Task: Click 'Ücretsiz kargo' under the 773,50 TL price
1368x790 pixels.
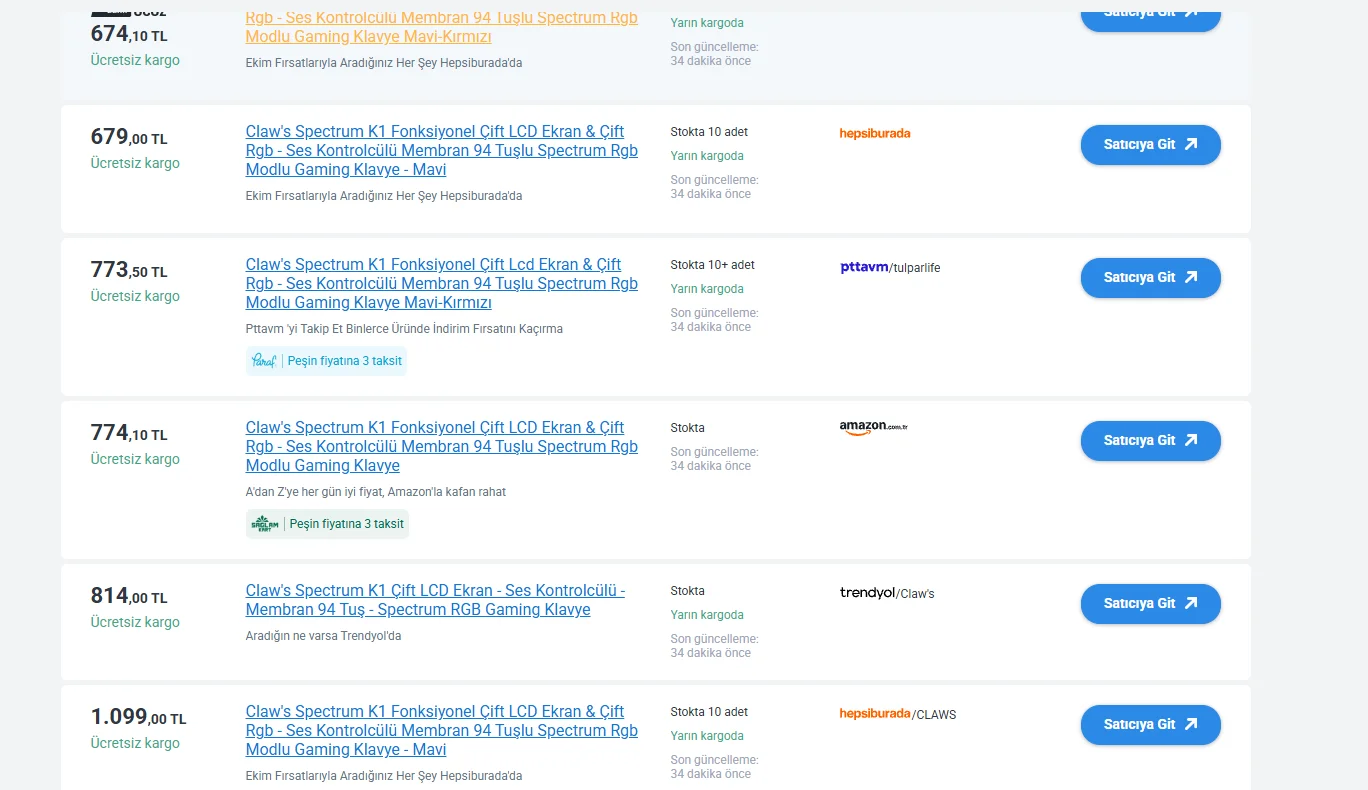Action: click(135, 296)
